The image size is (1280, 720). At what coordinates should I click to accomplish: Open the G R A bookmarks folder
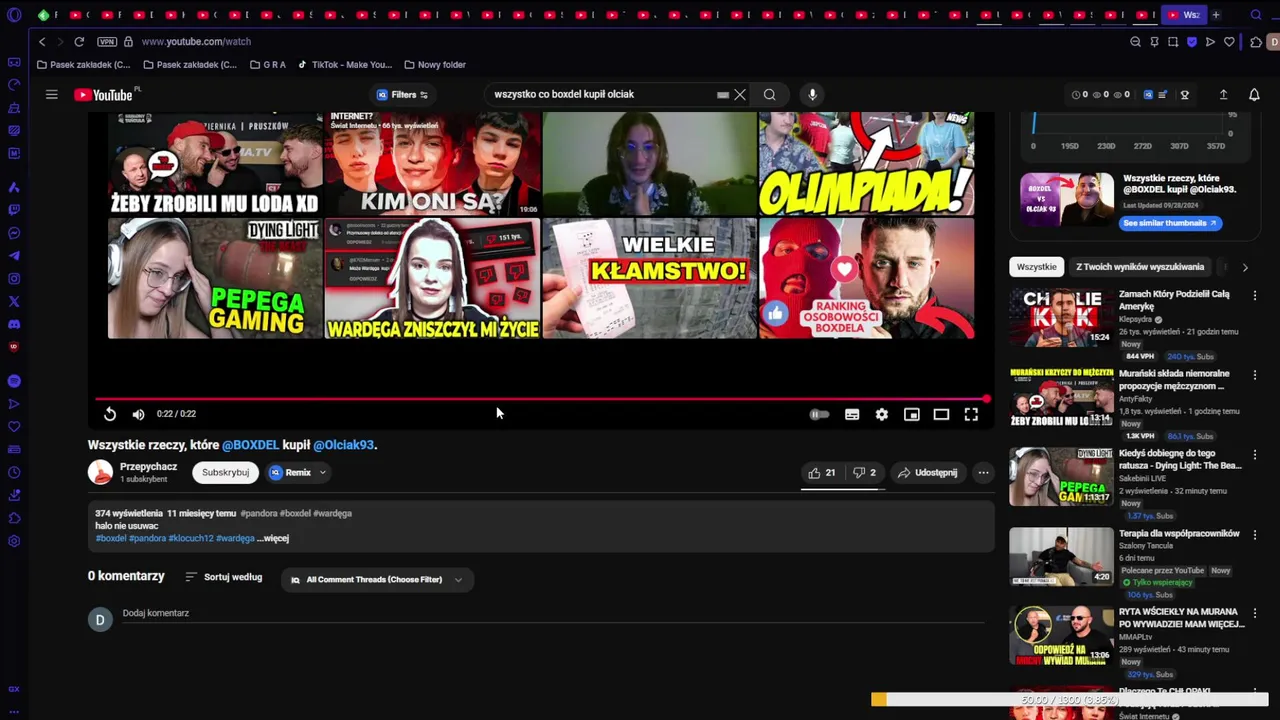click(268, 65)
